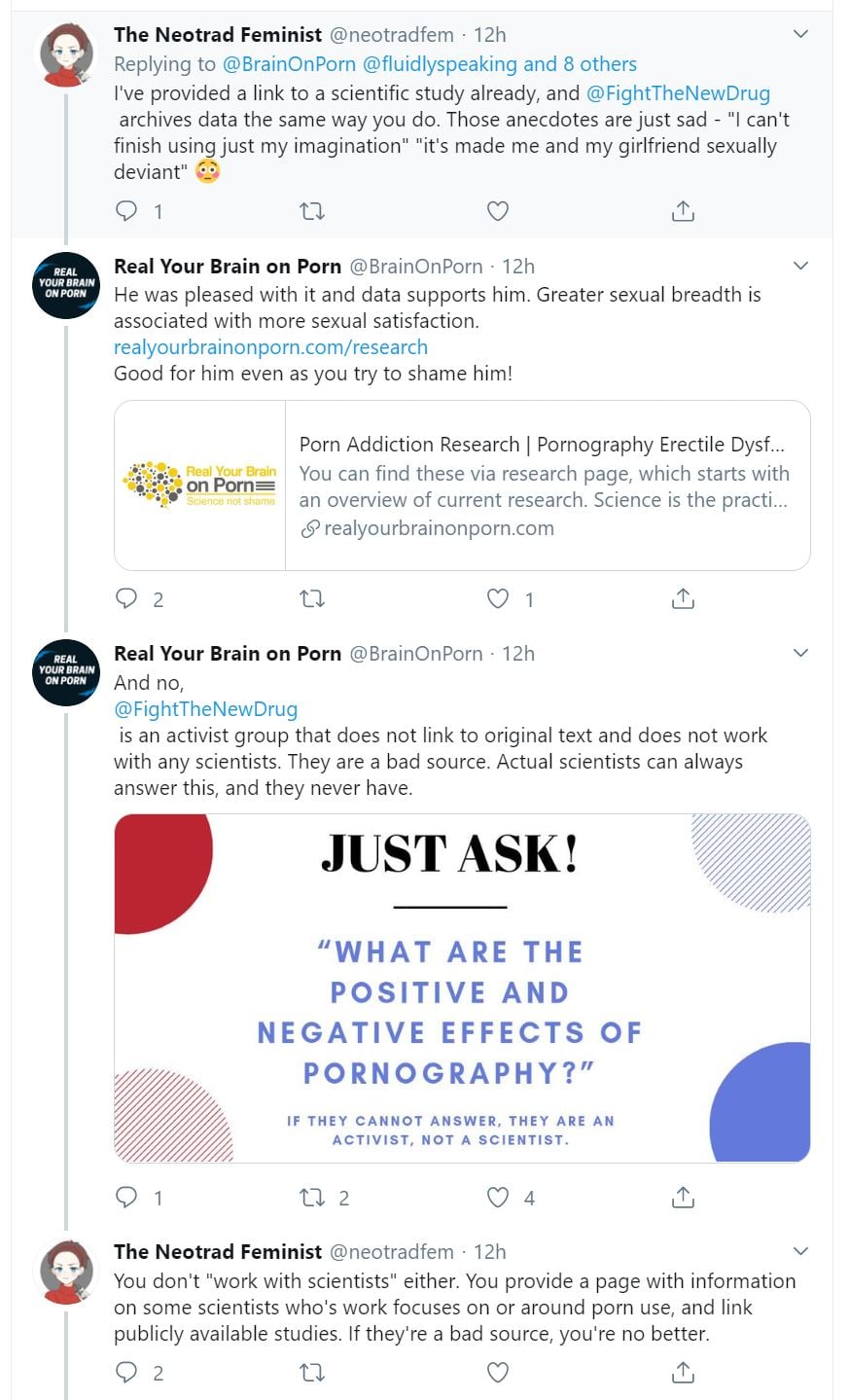Open the chevron menu on last tweet

(x=800, y=1251)
